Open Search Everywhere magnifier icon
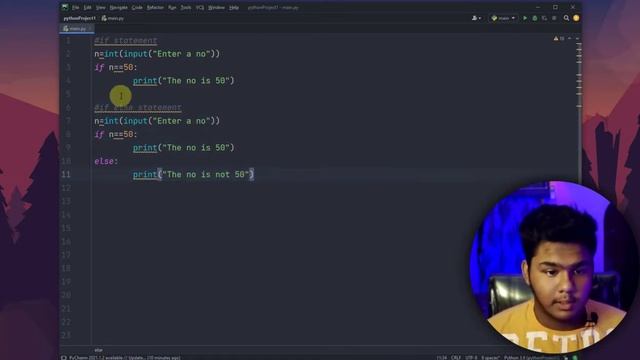Viewport: 640px width, 360px height. click(x=566, y=18)
